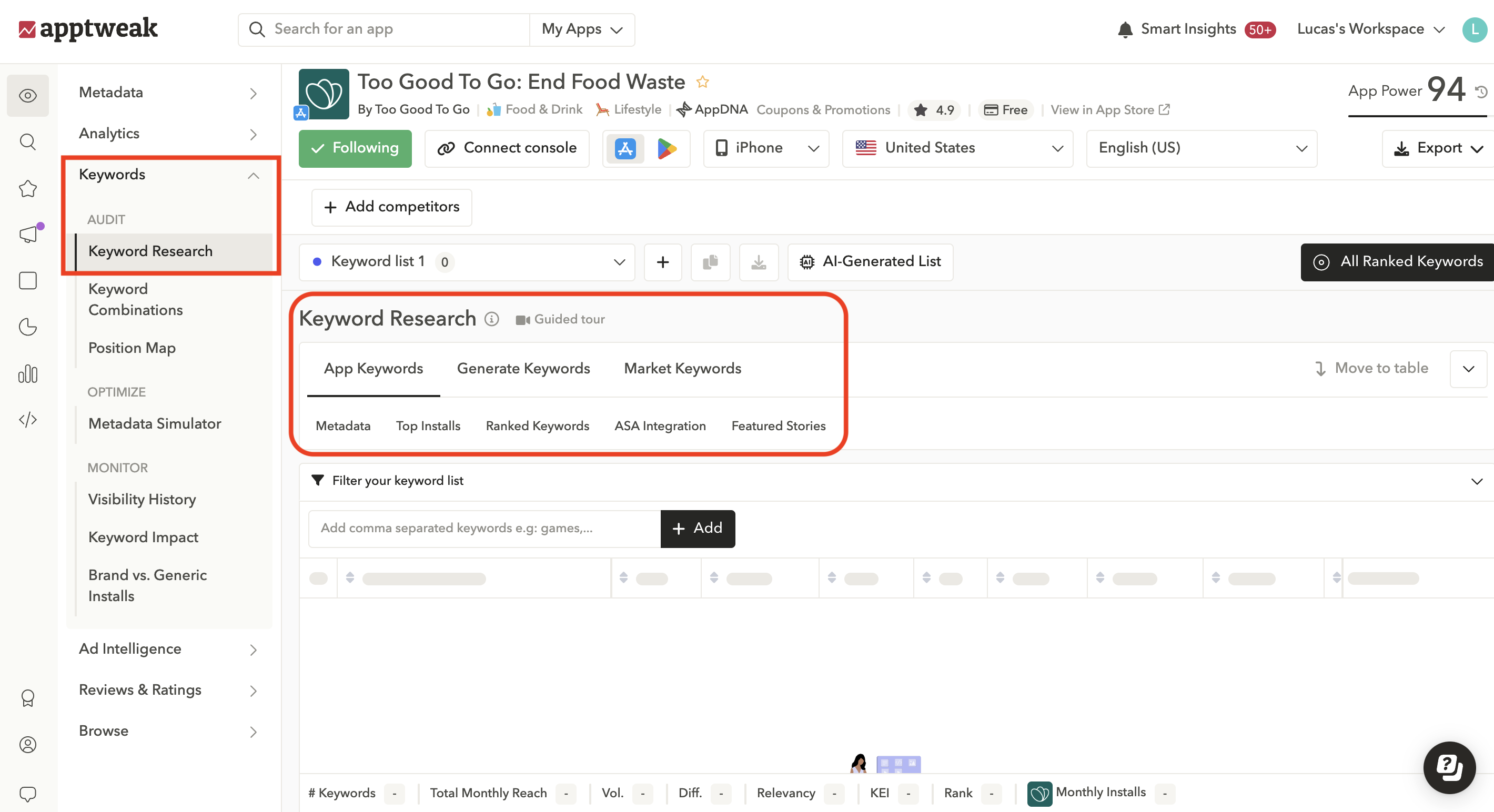The image size is (1494, 812).
Task: Click the apptweak logo
Action: (88, 29)
